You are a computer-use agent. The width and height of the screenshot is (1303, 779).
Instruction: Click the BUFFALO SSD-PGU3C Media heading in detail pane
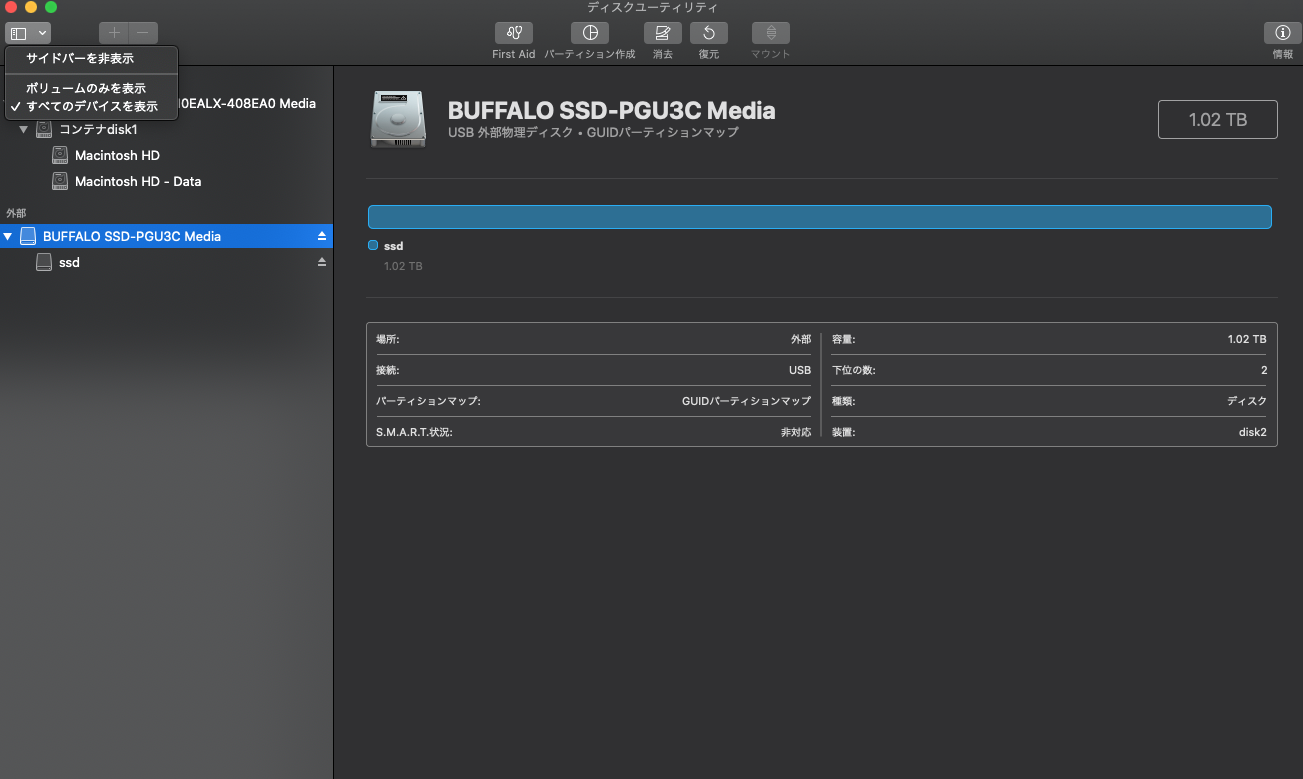(611, 110)
